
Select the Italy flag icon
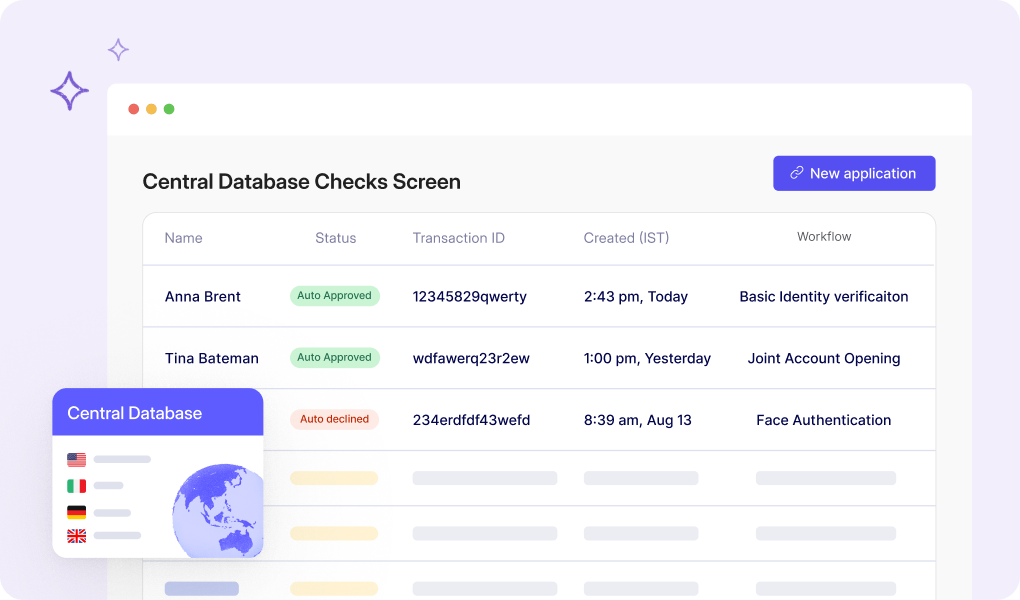(76, 485)
